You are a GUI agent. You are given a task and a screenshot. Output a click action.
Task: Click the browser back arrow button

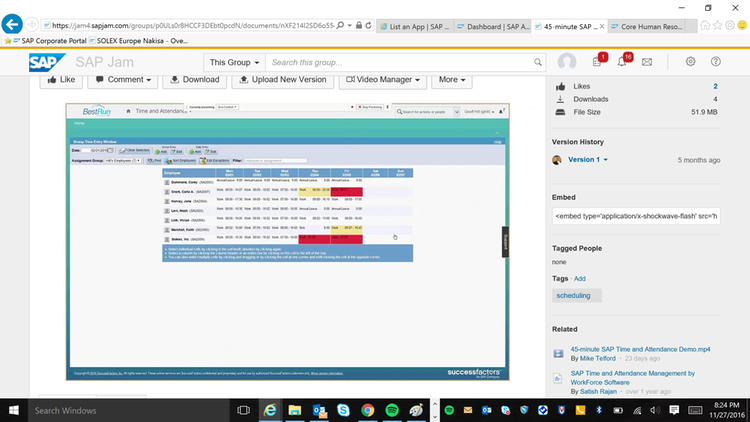coord(12,24)
